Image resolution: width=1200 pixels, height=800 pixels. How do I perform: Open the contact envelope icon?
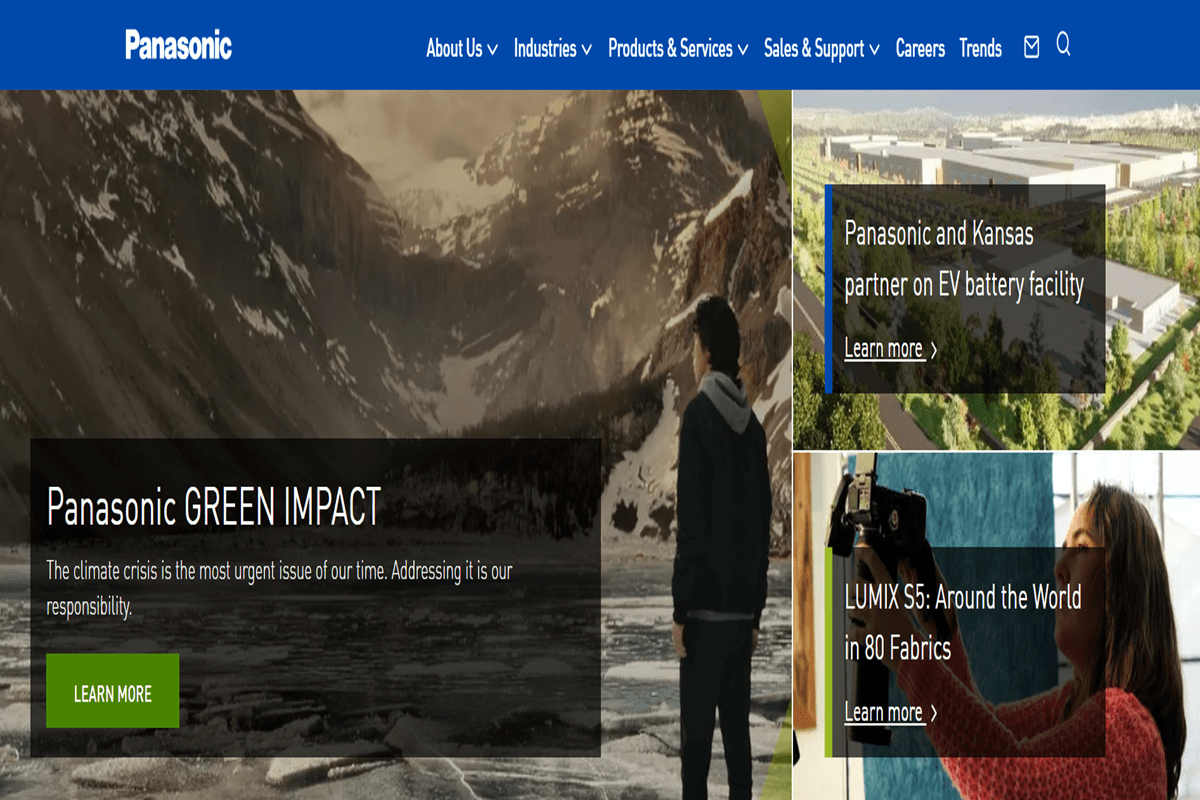1032,47
